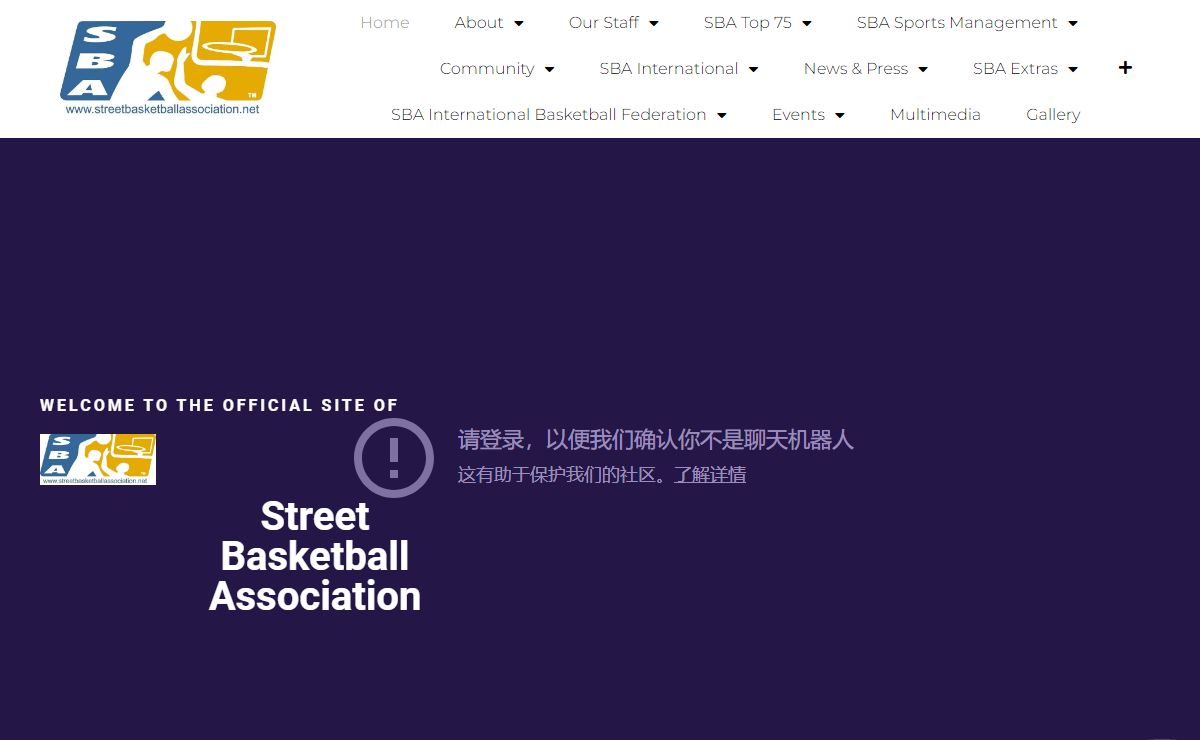The width and height of the screenshot is (1200, 740).
Task: Expand the SBA International dropdown arrow
Action: coord(753,69)
